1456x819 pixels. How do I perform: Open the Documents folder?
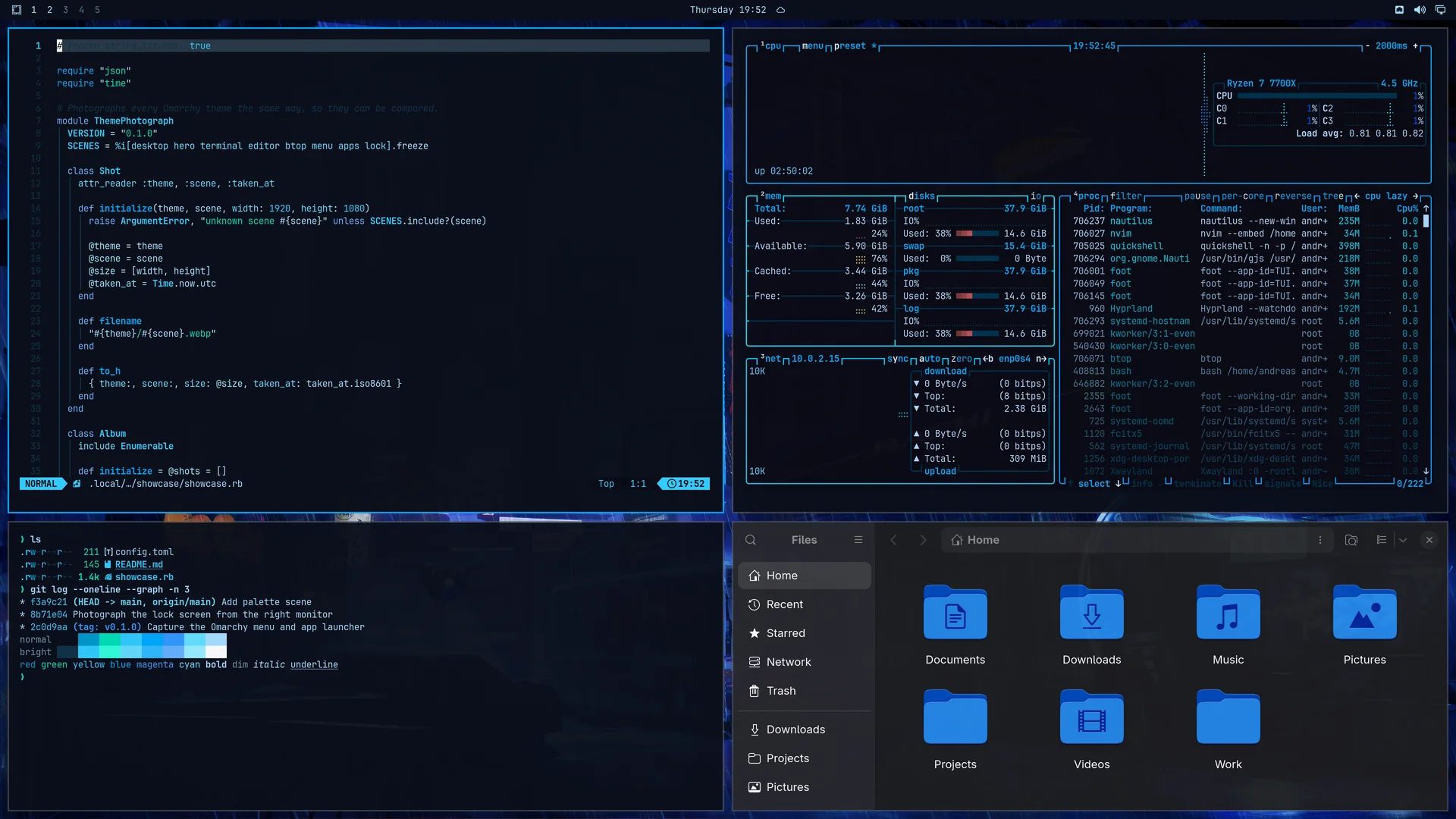click(x=955, y=626)
